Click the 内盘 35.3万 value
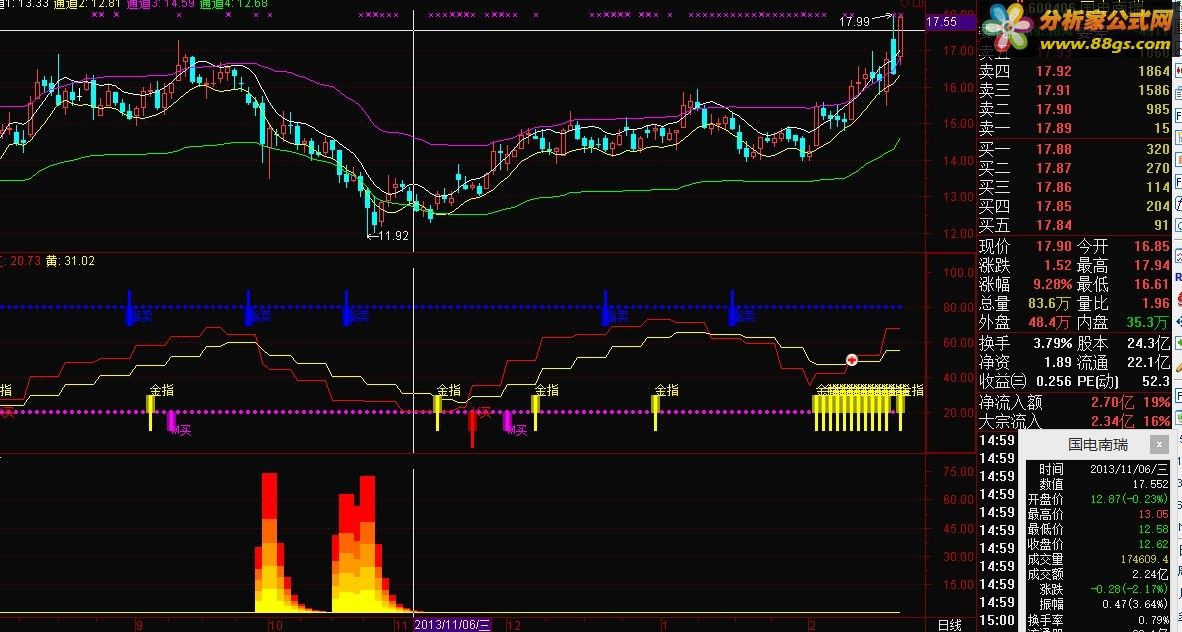Screen dimensions: 1182x632 pos(1148,322)
